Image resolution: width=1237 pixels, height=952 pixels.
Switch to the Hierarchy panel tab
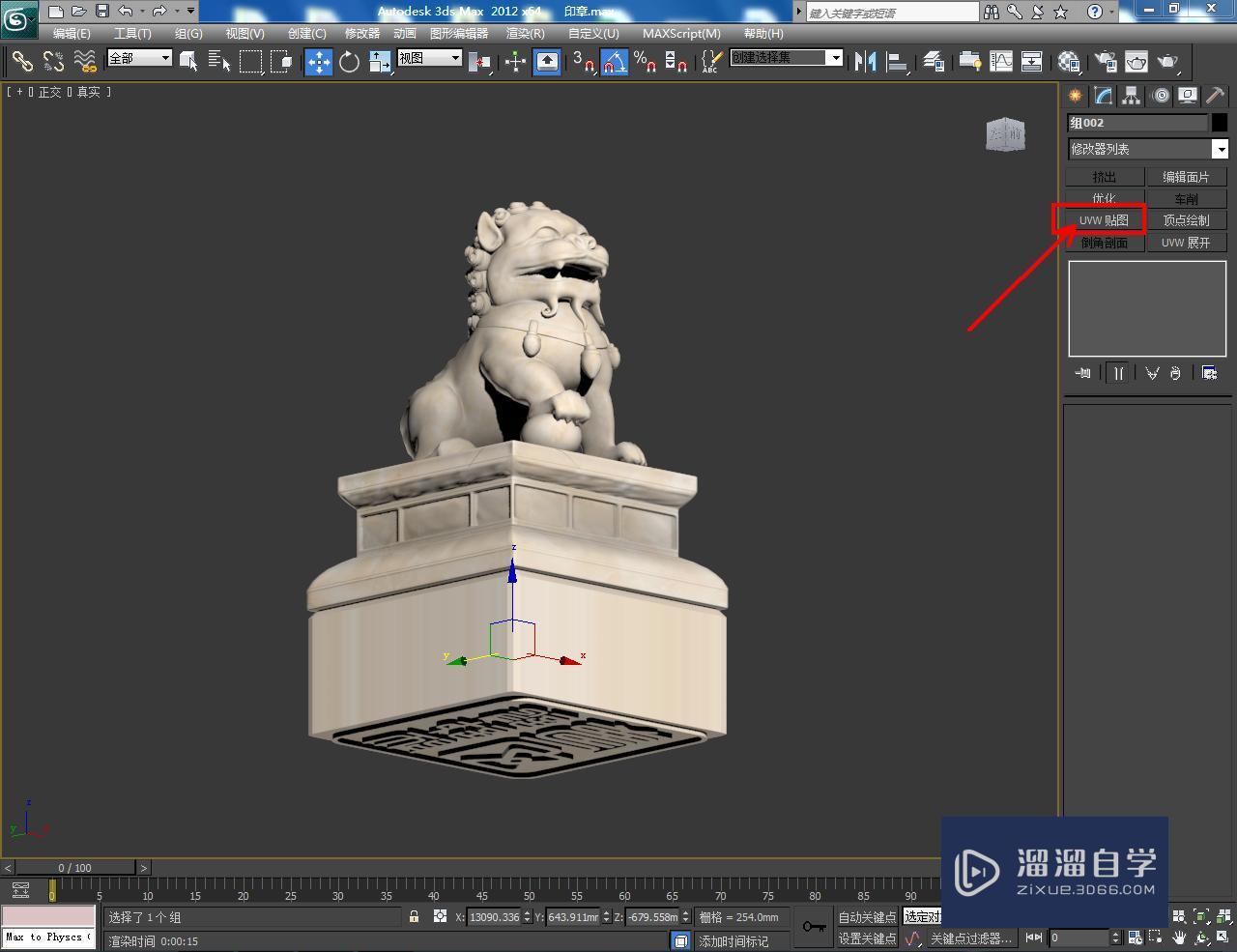(x=1132, y=96)
